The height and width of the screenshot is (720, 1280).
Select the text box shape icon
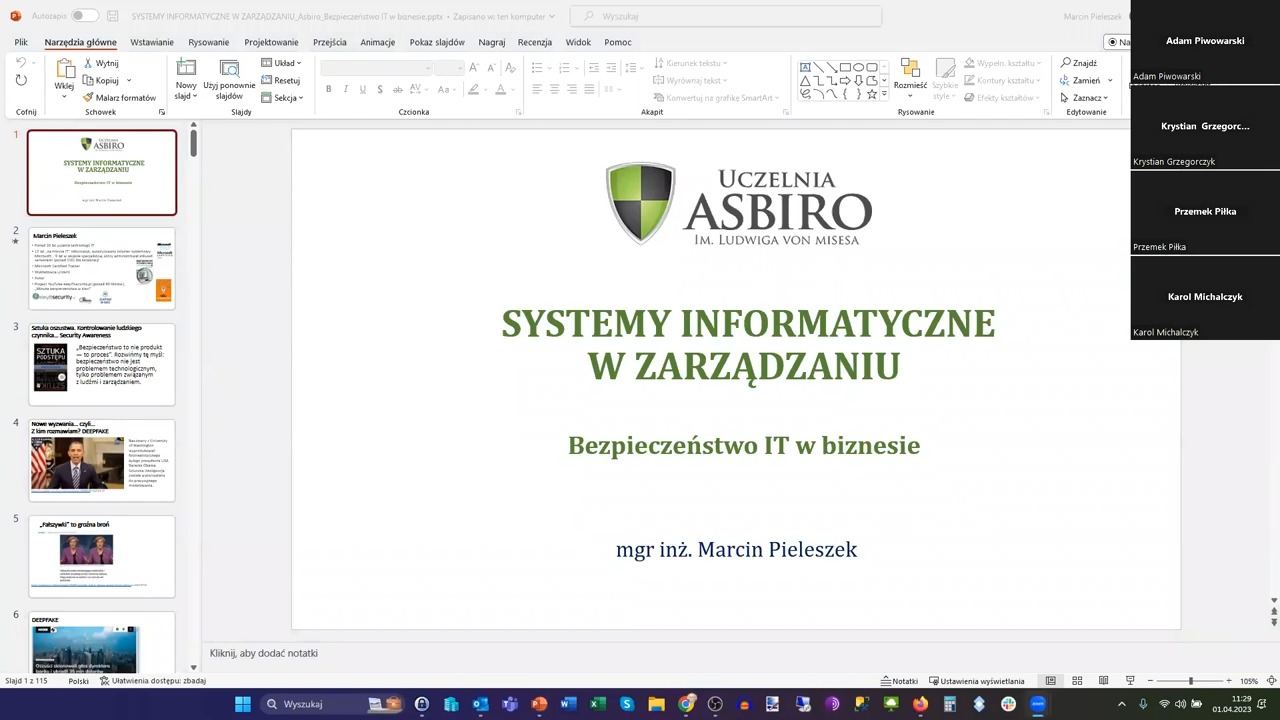click(x=806, y=67)
